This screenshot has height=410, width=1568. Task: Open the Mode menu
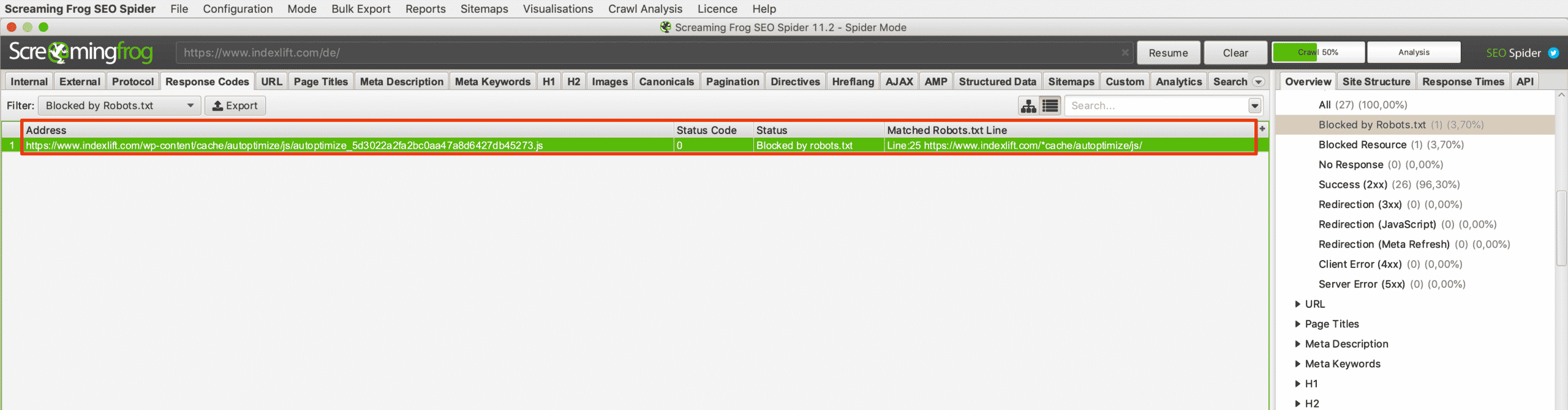[x=302, y=9]
